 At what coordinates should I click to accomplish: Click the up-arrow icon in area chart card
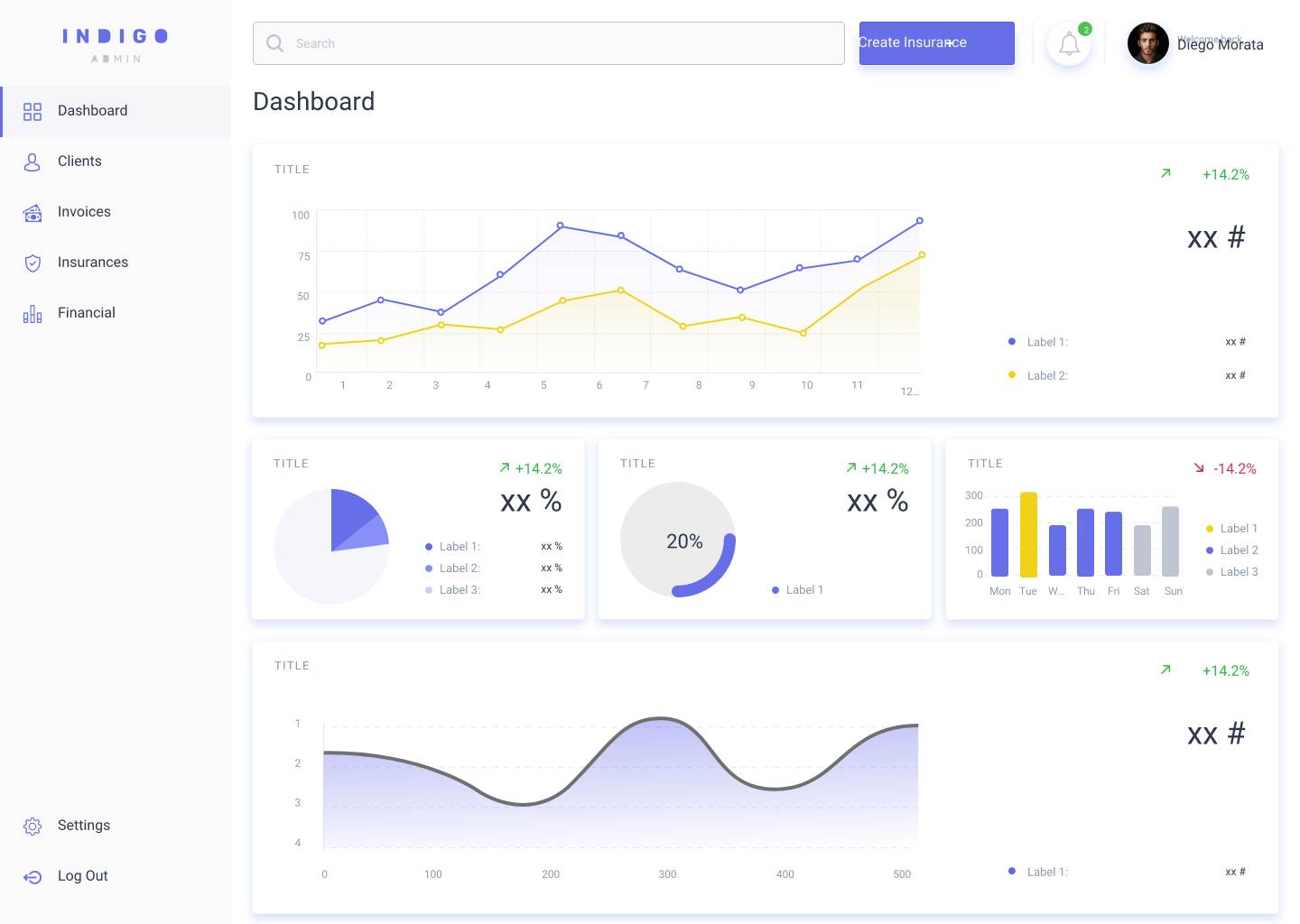[x=1165, y=670]
